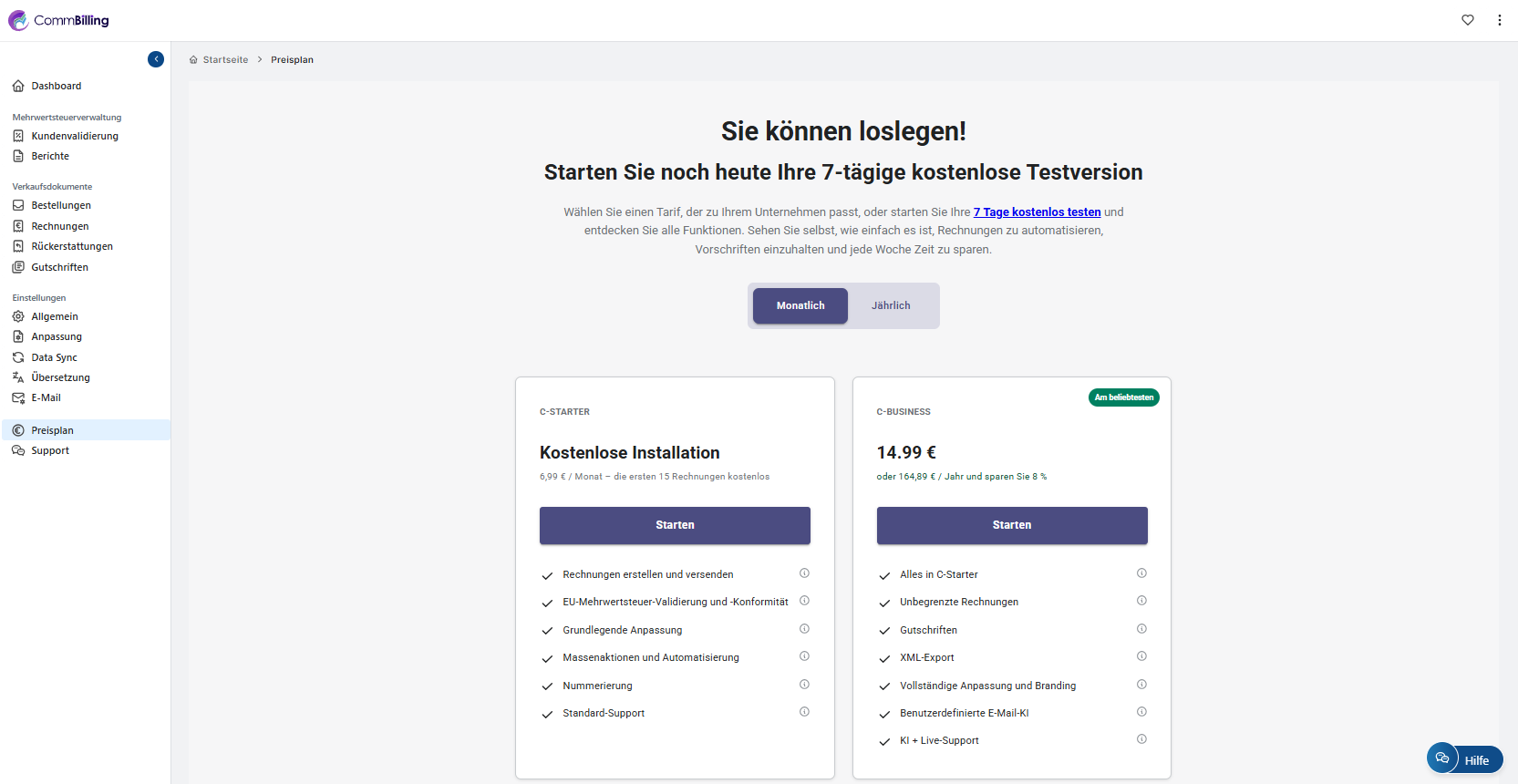Open the three-dot options menu
This screenshot has width=1518, height=784.
[1499, 20]
